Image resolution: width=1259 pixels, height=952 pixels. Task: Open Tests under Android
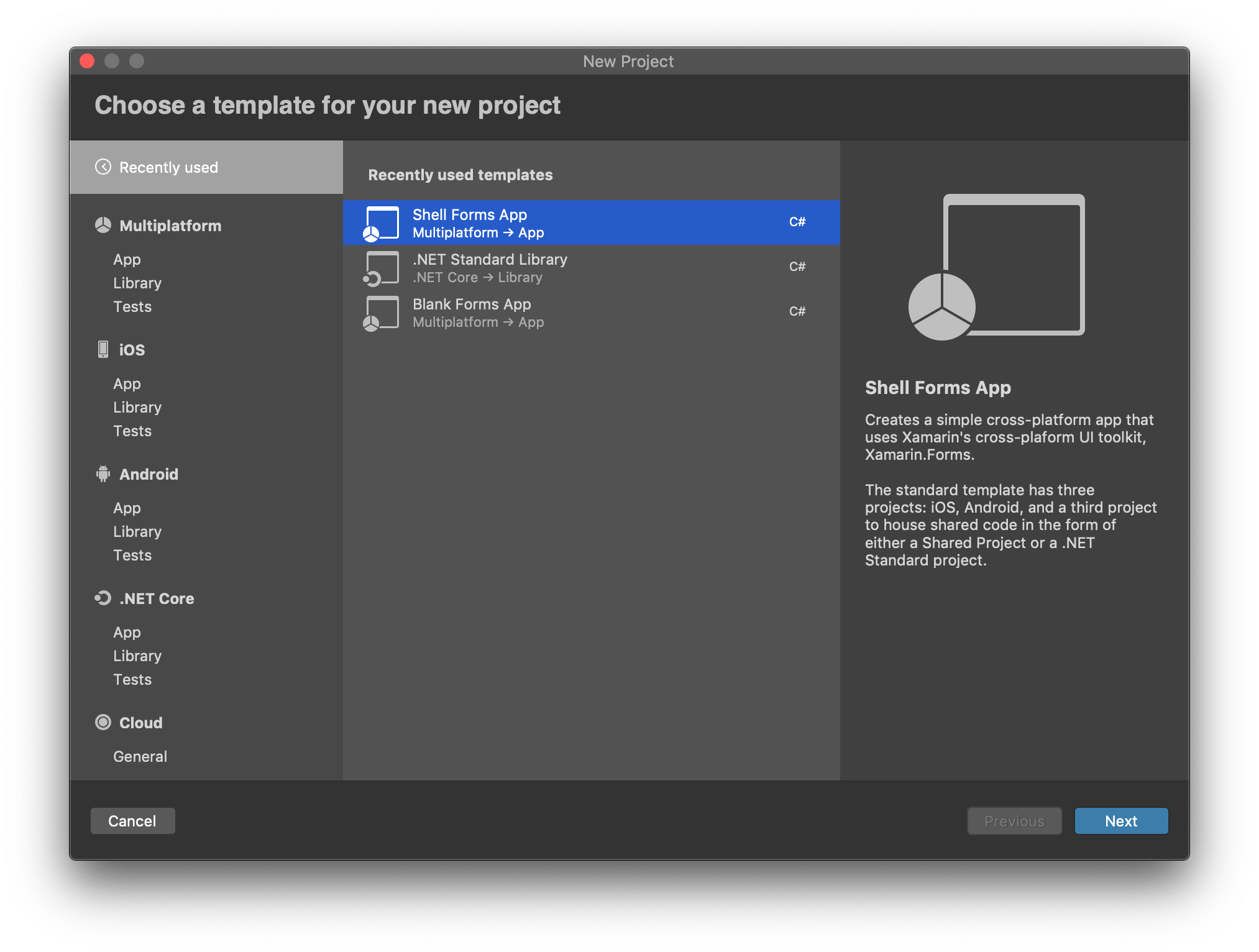point(132,556)
